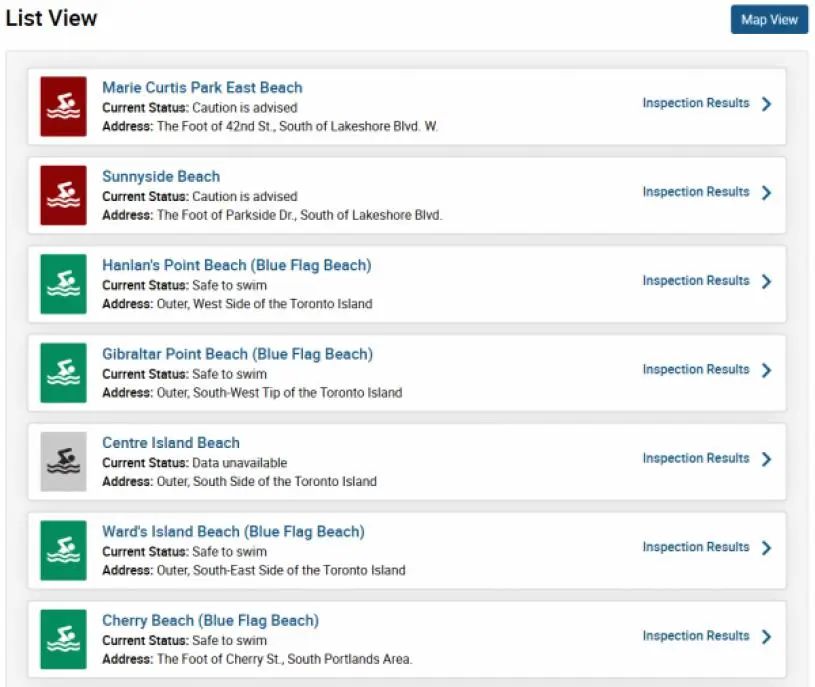This screenshot has height=687, width=815.
Task: Click the chevron arrow in Sunnyside Beach row
Action: [766, 193]
